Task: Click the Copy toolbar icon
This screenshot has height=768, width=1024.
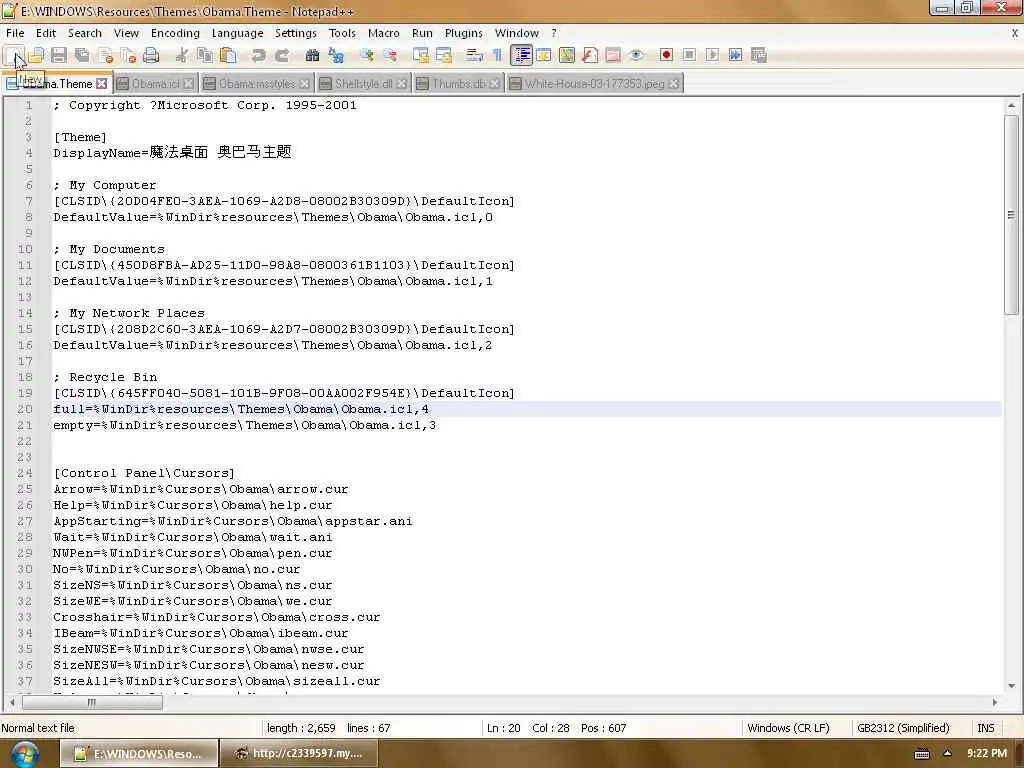Action: 205,56
